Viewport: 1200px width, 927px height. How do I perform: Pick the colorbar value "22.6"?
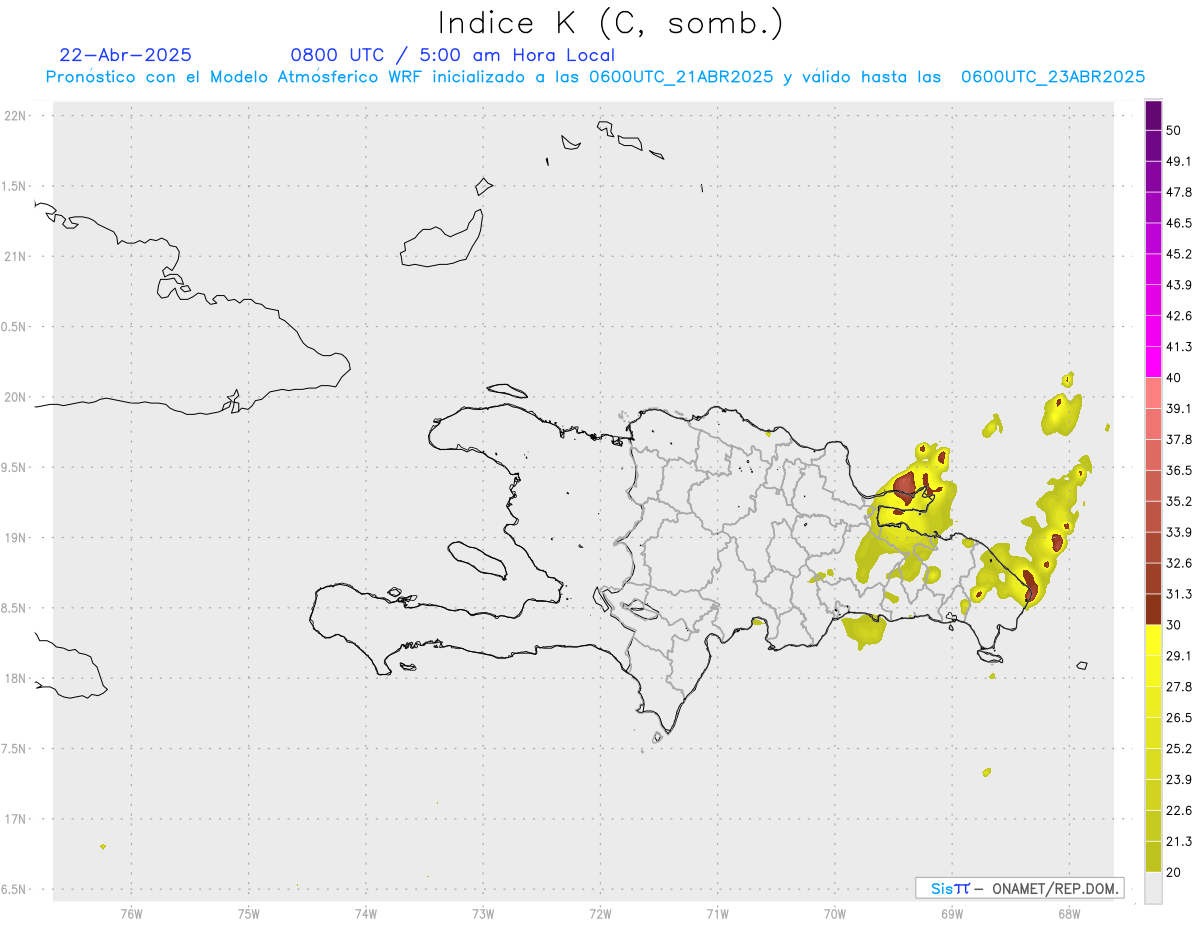tap(1179, 811)
